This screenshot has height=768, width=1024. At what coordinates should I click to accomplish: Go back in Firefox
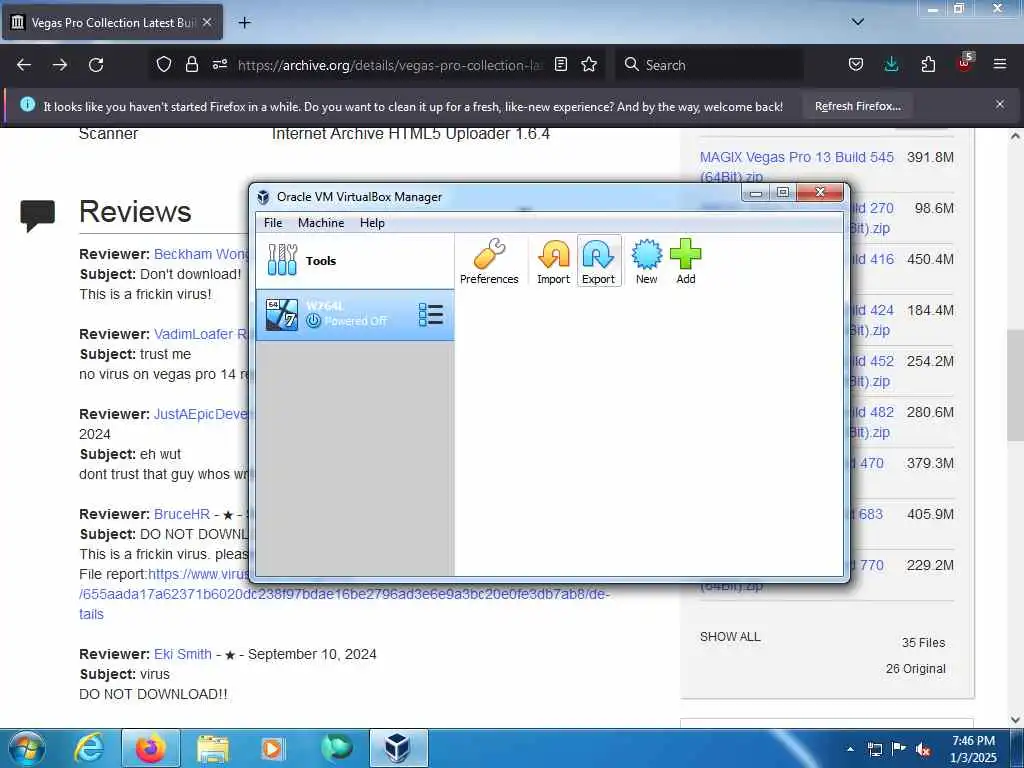coord(24,65)
